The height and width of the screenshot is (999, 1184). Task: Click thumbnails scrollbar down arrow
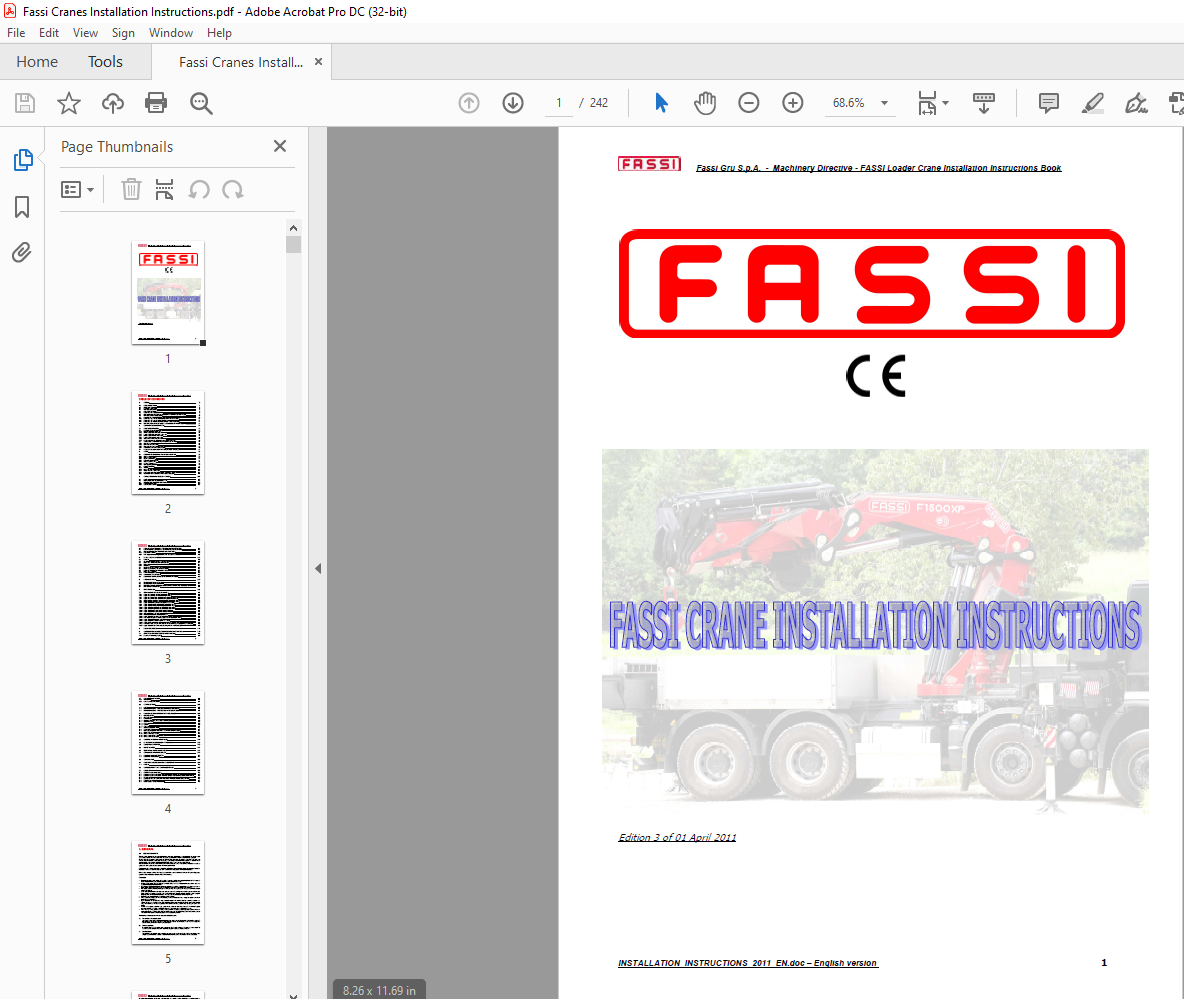coord(294,995)
